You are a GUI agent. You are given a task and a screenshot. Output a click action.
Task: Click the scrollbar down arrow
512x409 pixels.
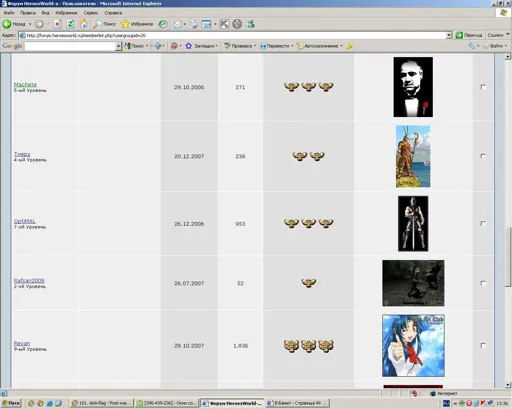tap(508, 385)
